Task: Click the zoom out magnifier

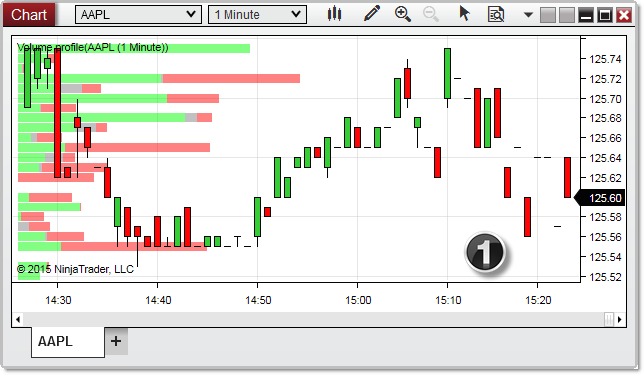Action: (x=431, y=14)
